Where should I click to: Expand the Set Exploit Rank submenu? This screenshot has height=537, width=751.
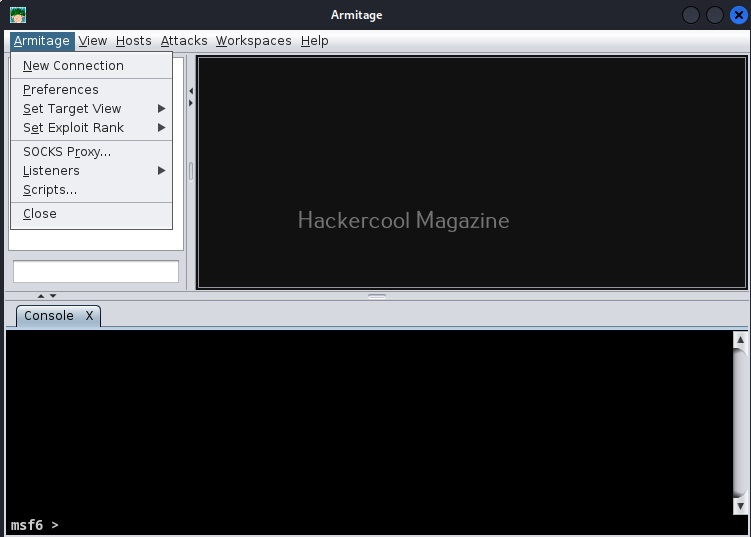[x=91, y=128]
